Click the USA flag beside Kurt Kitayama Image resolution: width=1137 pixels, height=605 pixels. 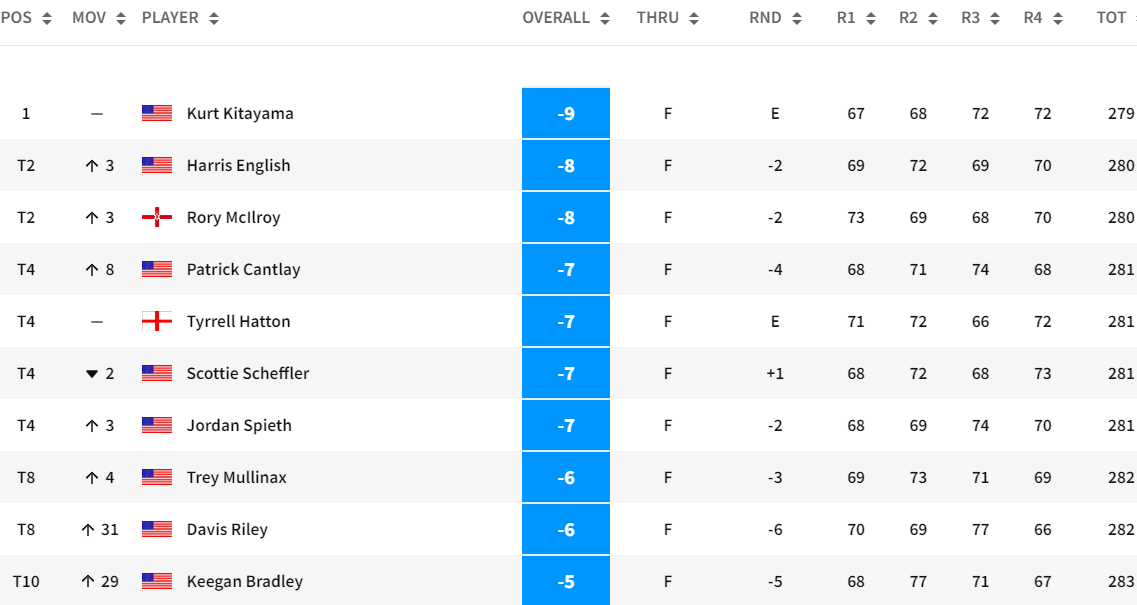[x=157, y=113]
